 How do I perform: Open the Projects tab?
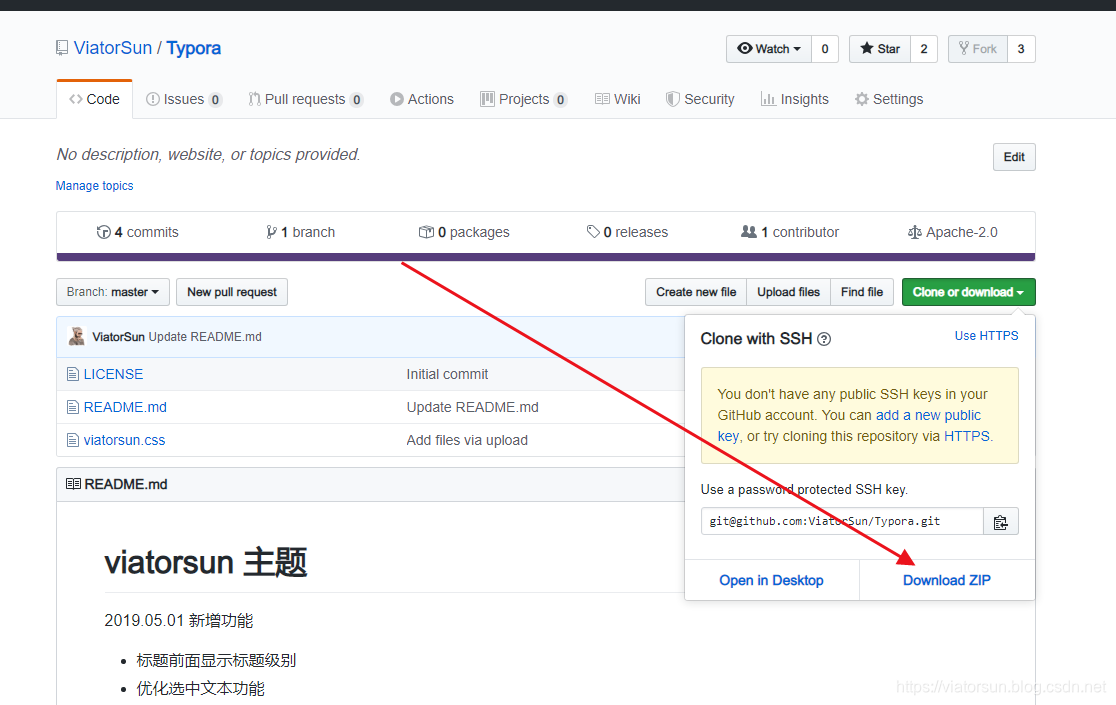point(524,99)
